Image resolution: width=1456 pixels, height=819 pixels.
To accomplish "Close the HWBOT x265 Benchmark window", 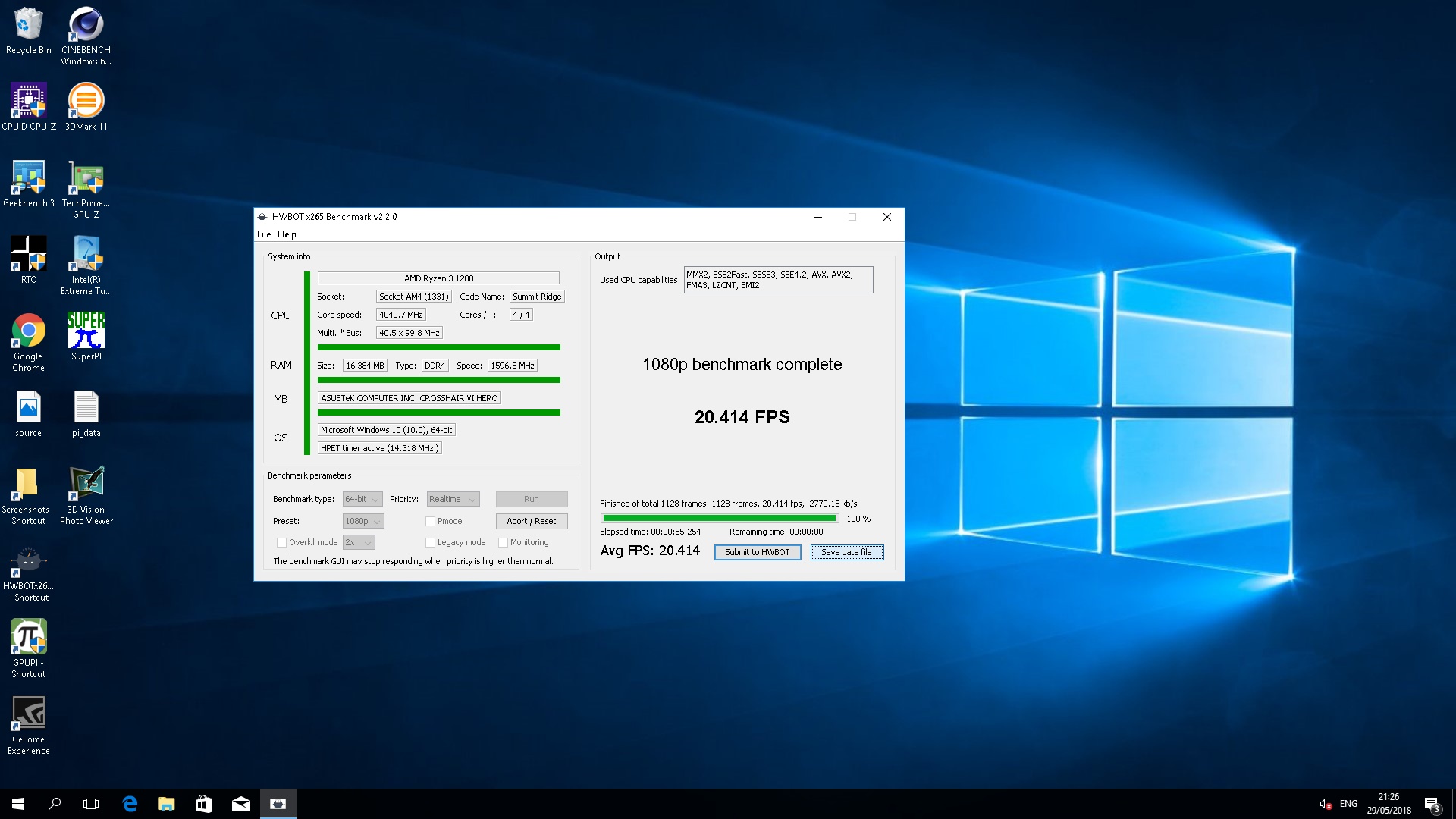I will click(x=886, y=217).
